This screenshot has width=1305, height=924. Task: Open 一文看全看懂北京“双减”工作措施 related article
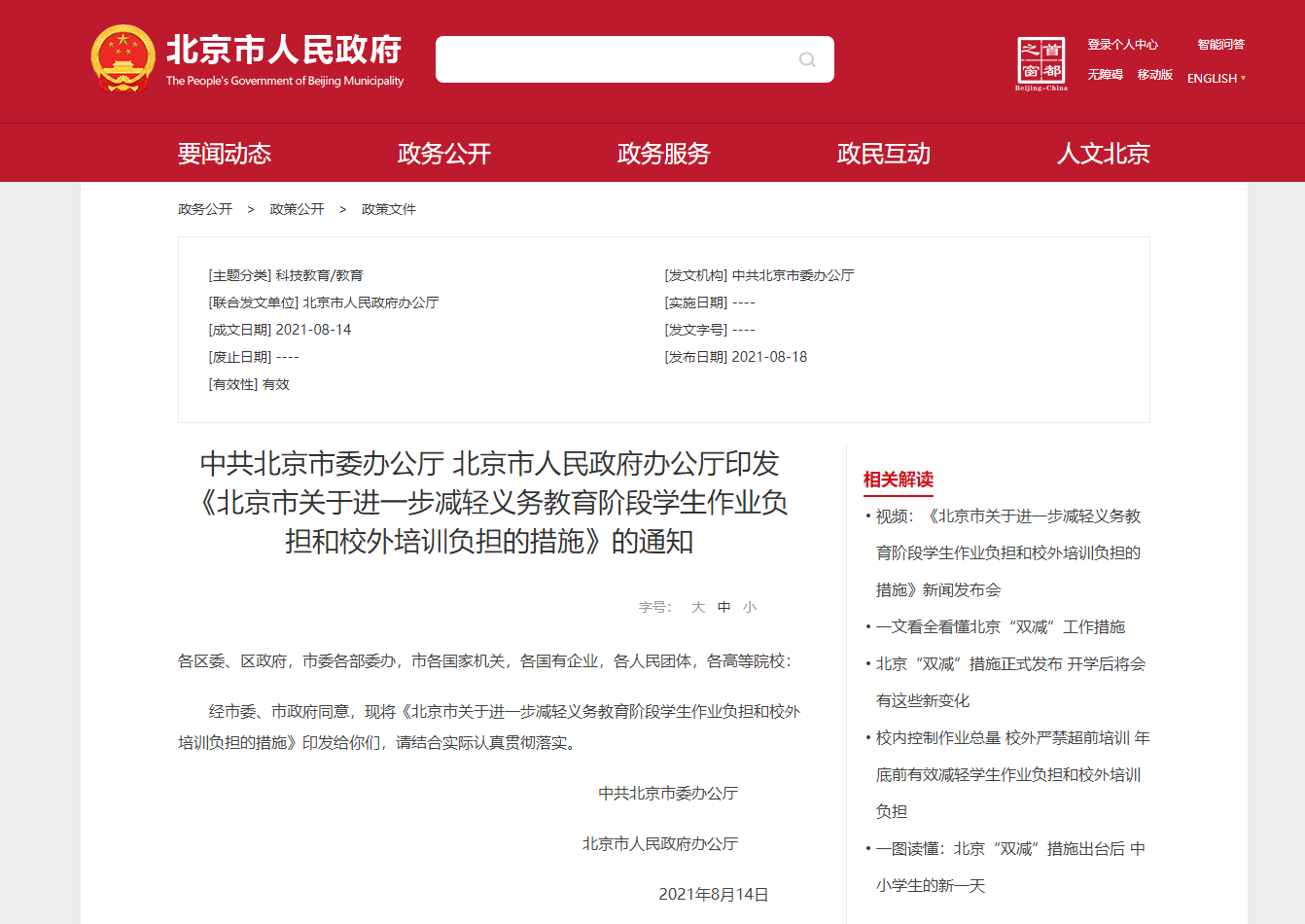(1000, 627)
